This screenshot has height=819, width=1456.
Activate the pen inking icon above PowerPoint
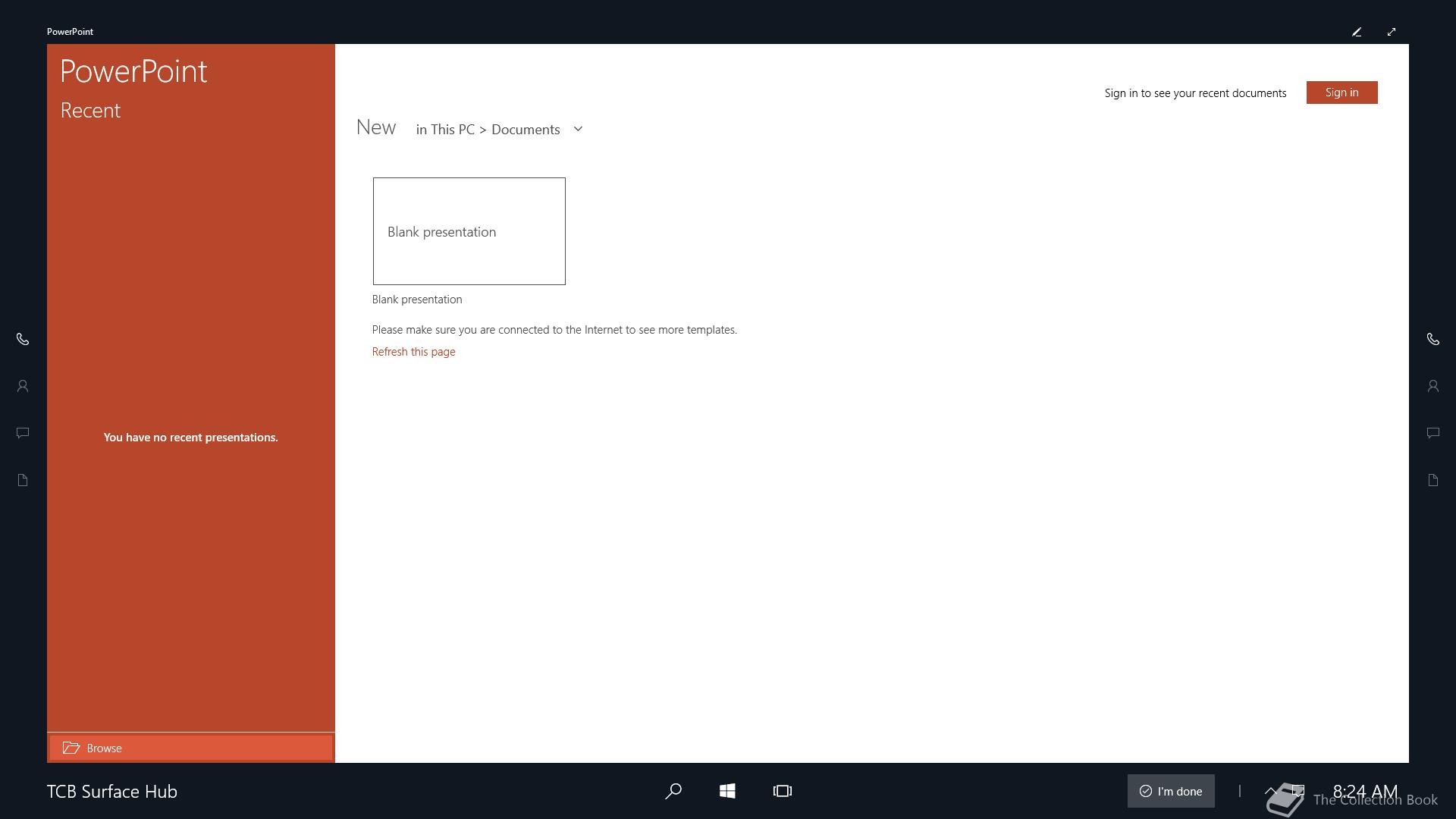click(1357, 32)
